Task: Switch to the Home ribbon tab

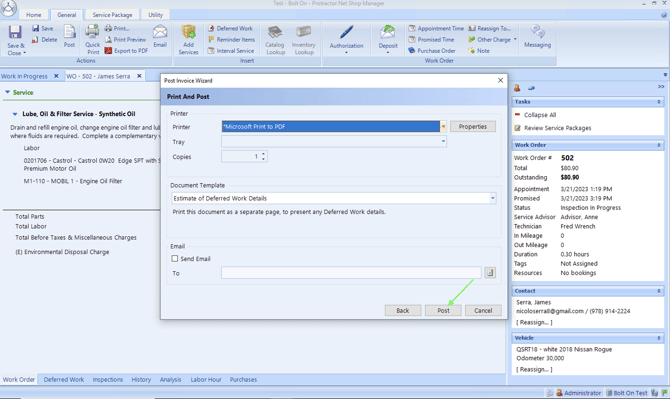Action: click(x=34, y=15)
